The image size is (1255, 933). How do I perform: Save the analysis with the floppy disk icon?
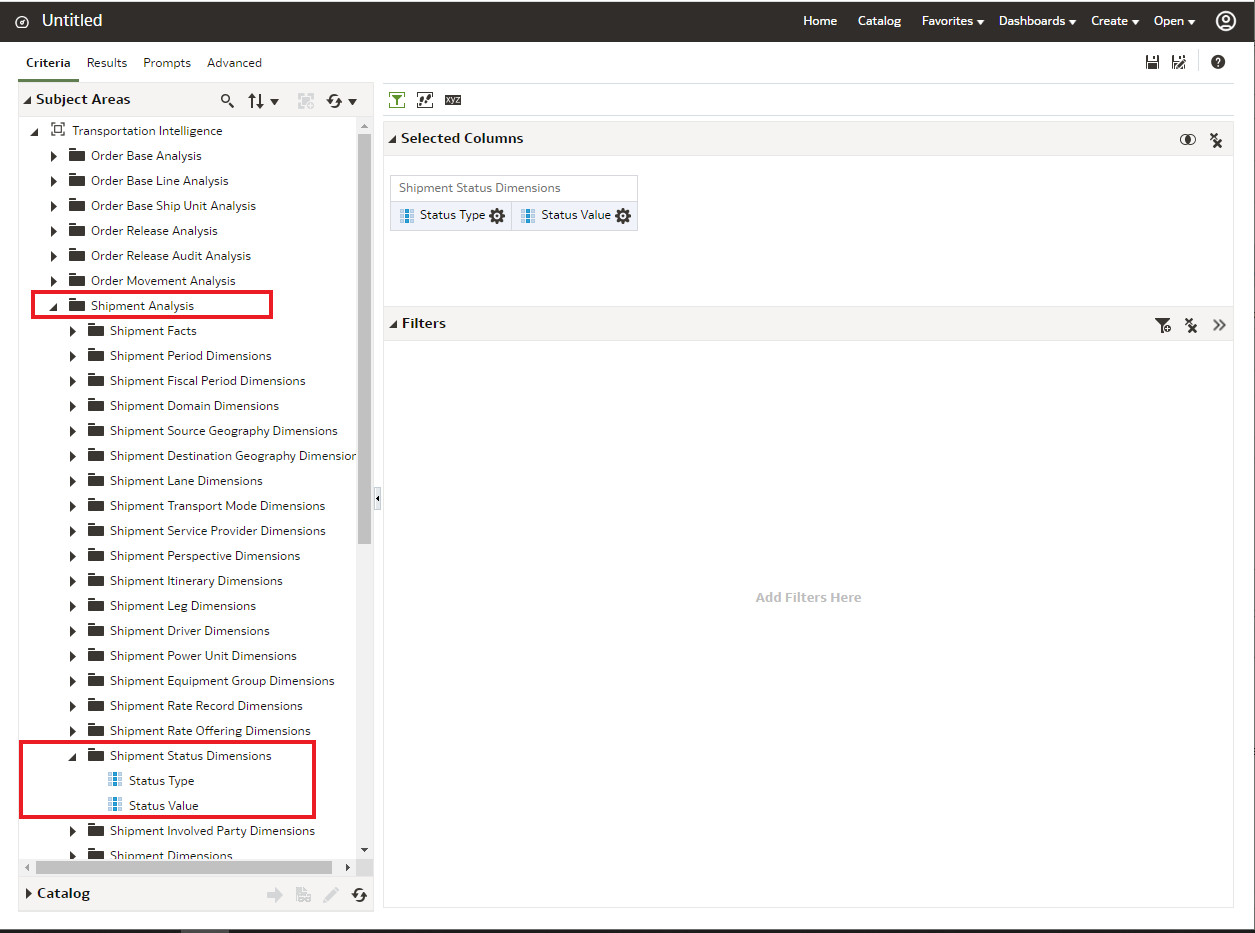(x=1152, y=62)
